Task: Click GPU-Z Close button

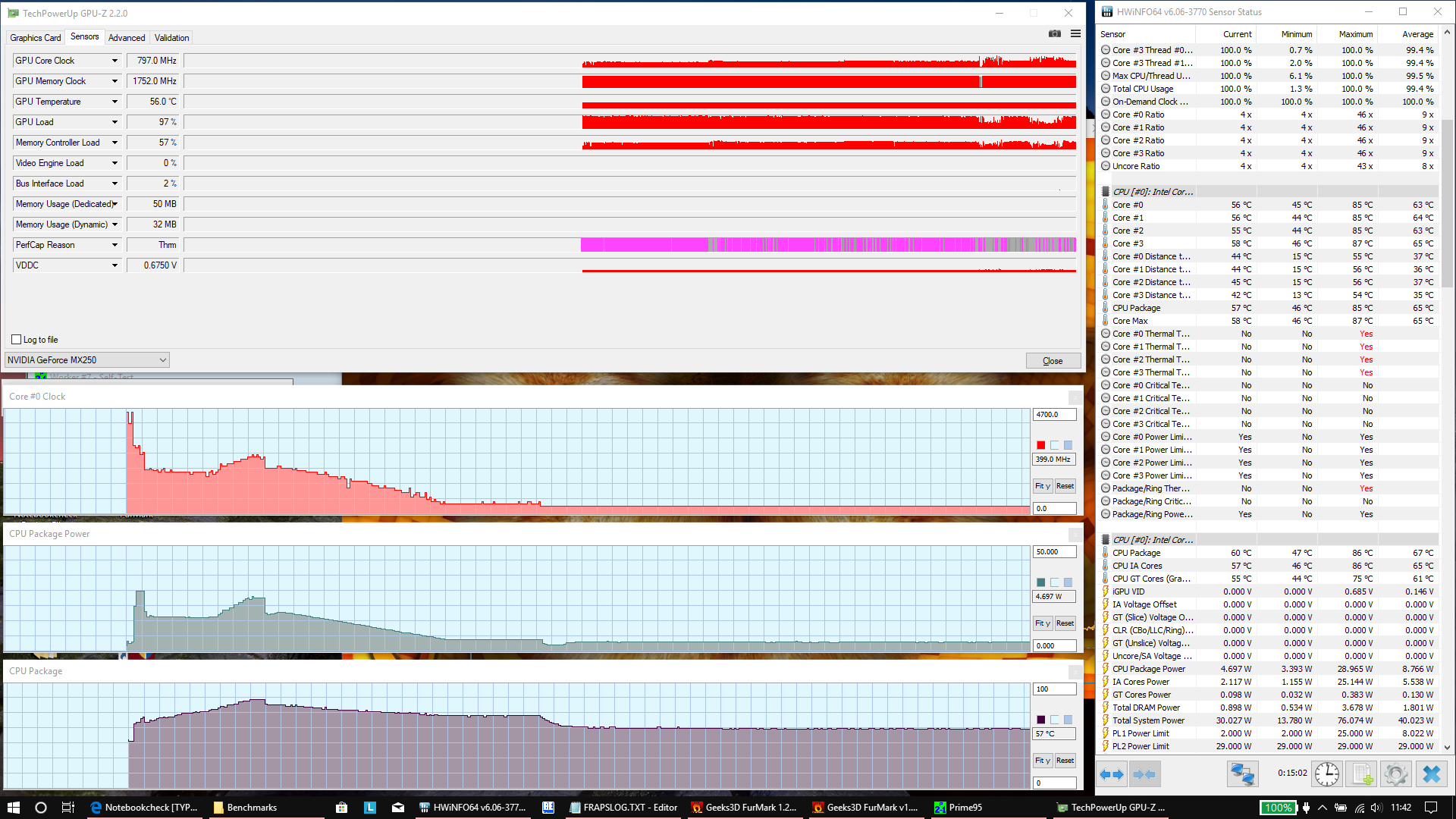Action: pyautogui.click(x=1053, y=361)
